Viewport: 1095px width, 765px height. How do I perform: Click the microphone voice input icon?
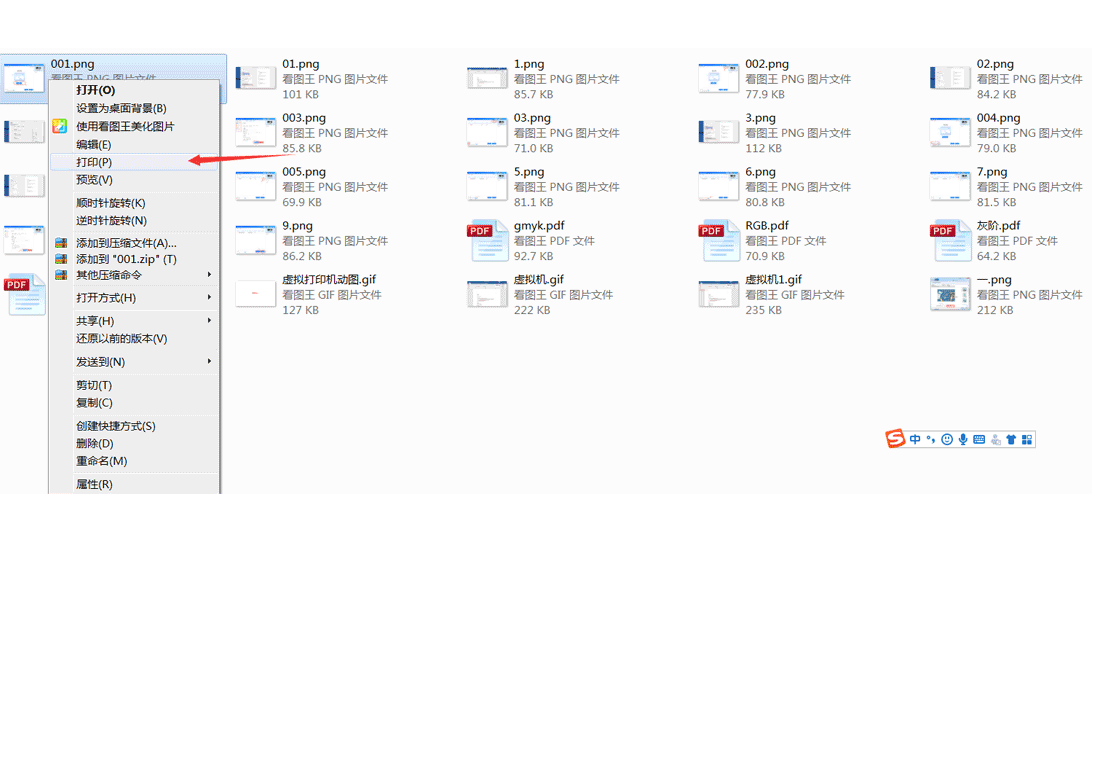click(963, 439)
